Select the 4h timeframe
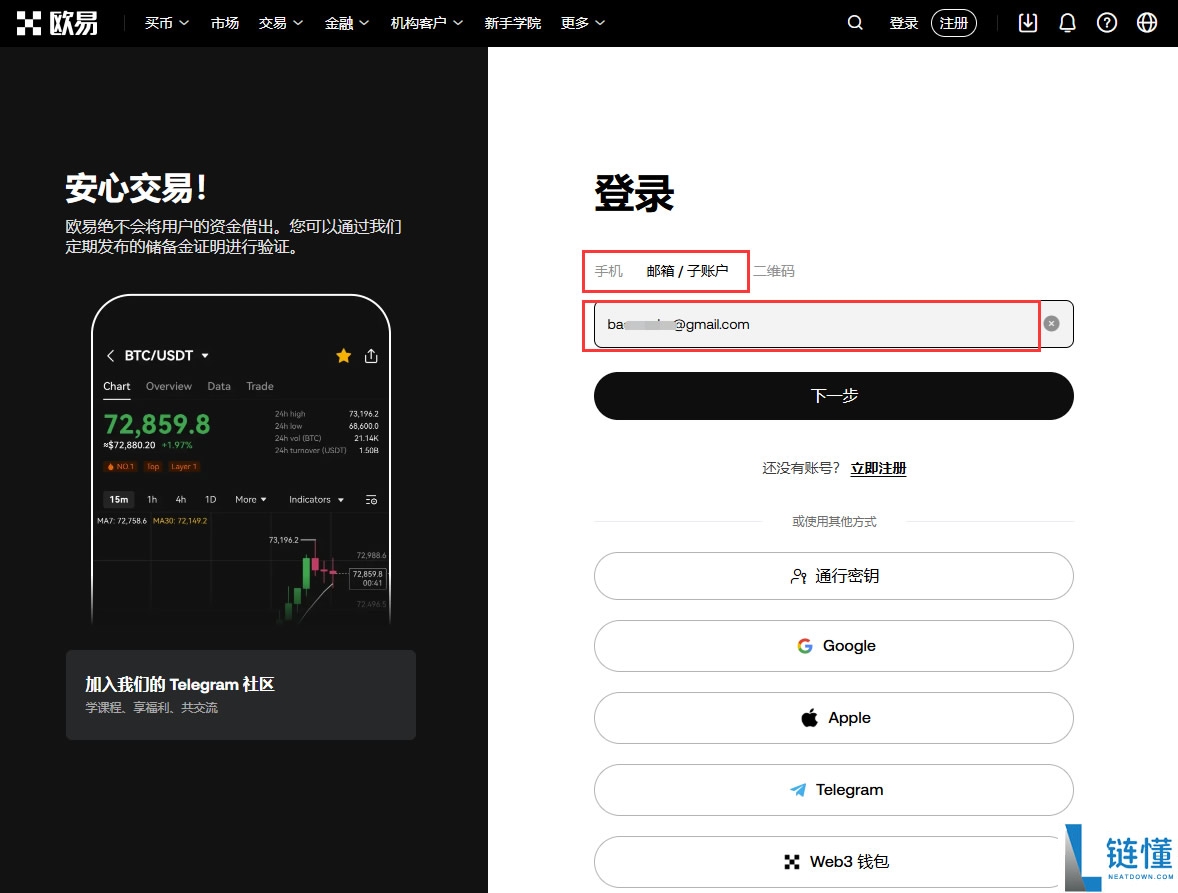This screenshot has height=893, width=1178. click(180, 499)
